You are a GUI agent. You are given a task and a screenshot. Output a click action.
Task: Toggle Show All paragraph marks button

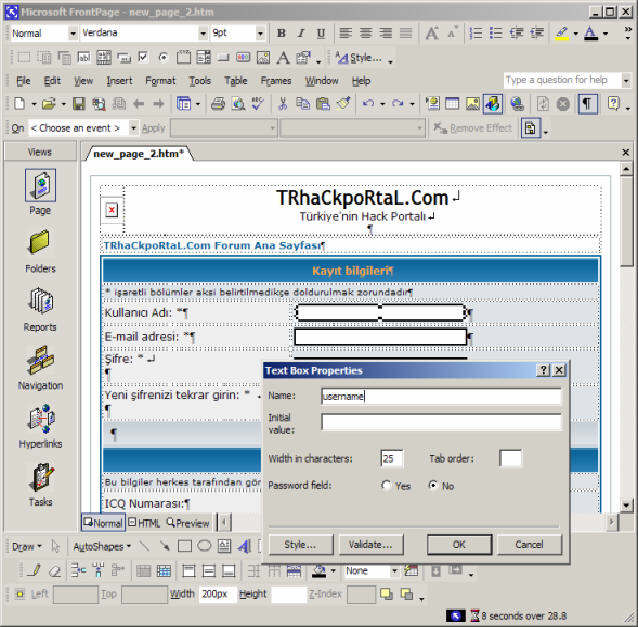pyautogui.click(x=588, y=103)
